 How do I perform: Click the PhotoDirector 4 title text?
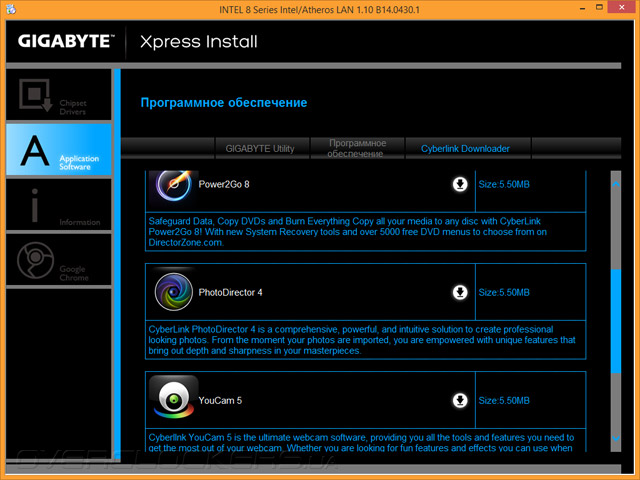(x=230, y=292)
